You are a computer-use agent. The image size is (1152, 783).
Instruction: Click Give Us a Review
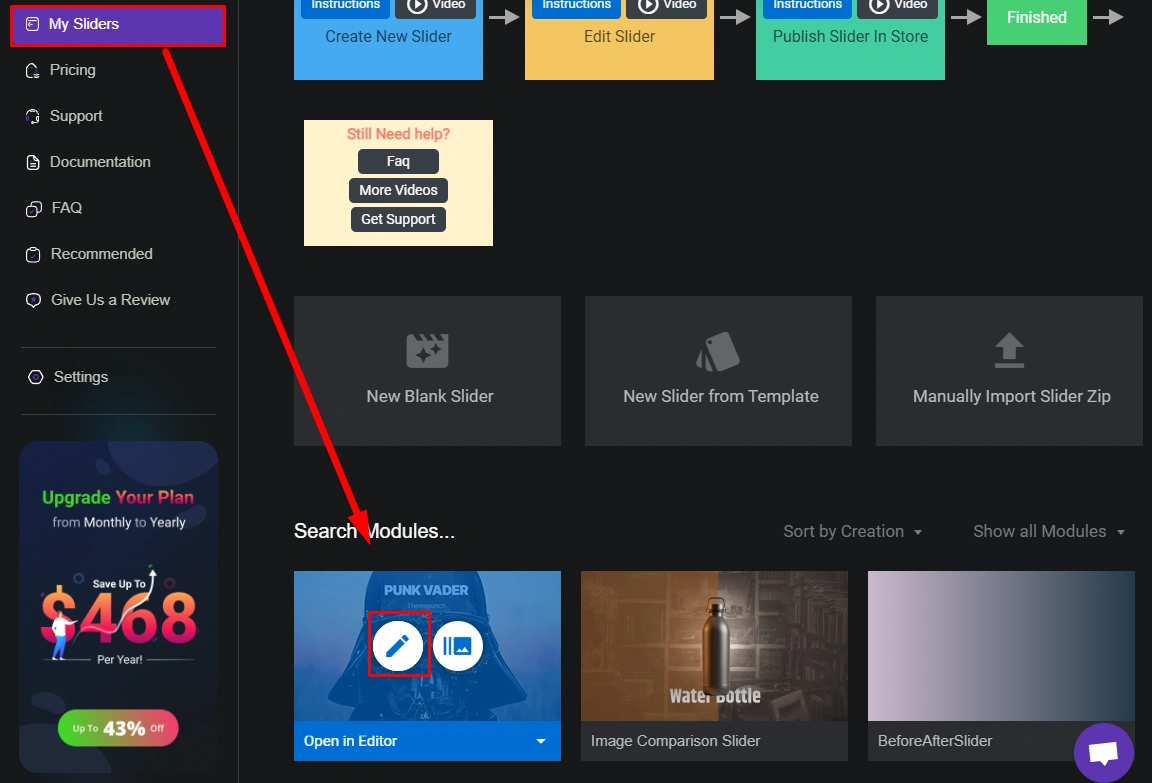click(x=110, y=300)
